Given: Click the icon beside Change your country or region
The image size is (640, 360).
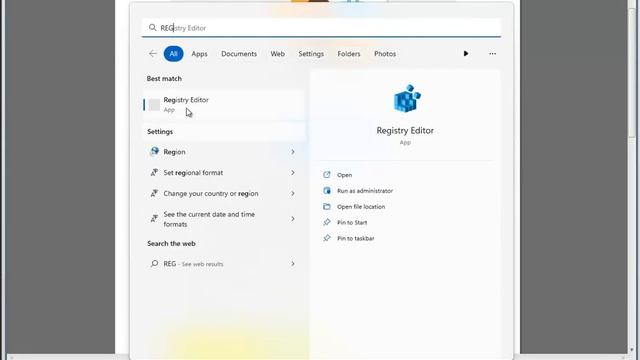Looking at the screenshot, I should [x=154, y=193].
